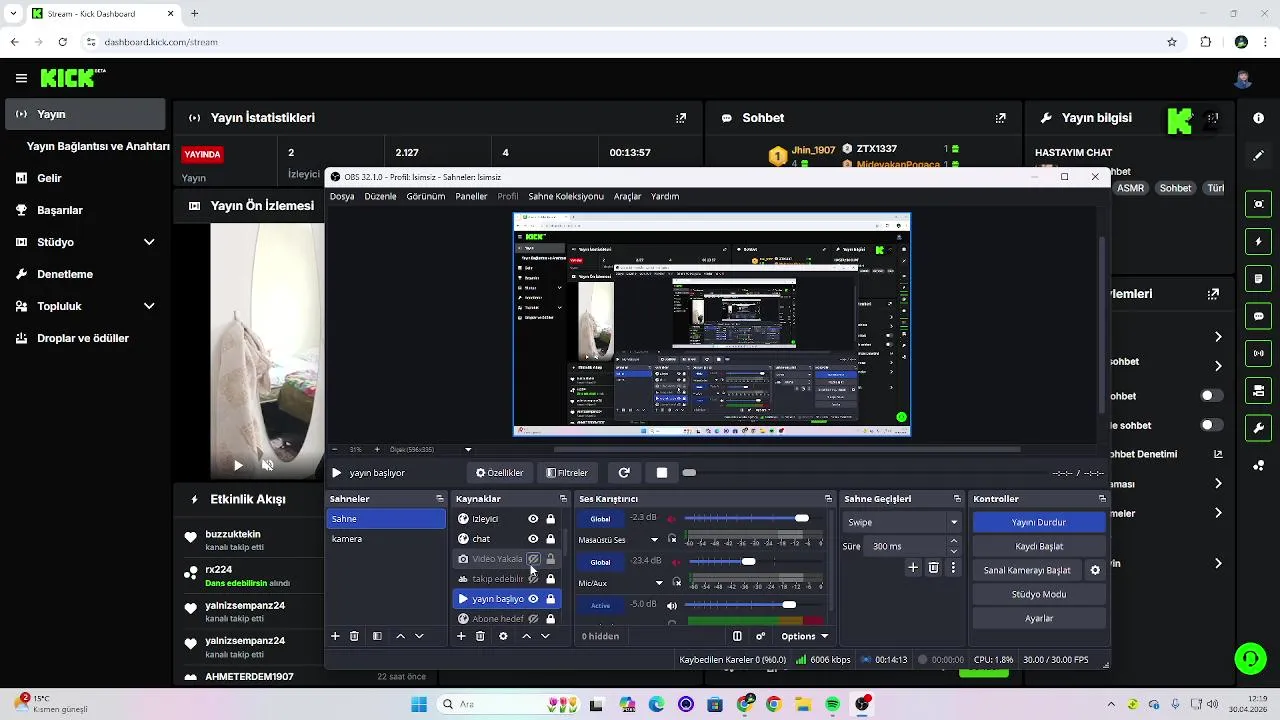Pop out the Sohbet panel on Kick
1280x720 pixels.
point(1000,118)
